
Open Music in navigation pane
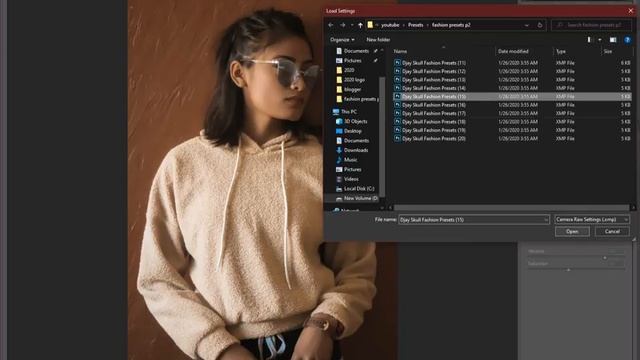(x=350, y=160)
